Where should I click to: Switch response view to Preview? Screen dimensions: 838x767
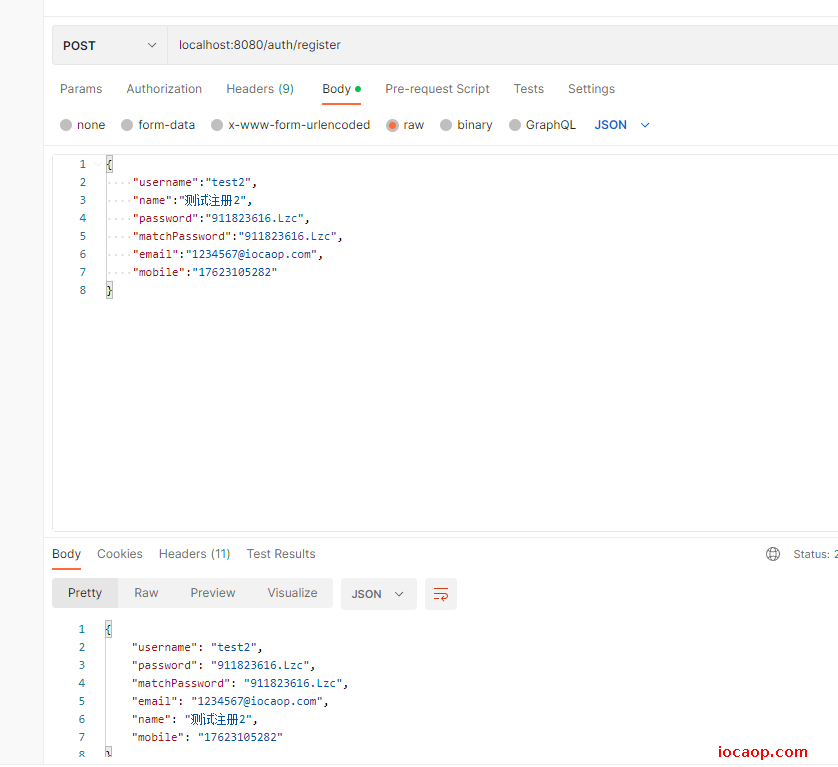pyautogui.click(x=213, y=593)
